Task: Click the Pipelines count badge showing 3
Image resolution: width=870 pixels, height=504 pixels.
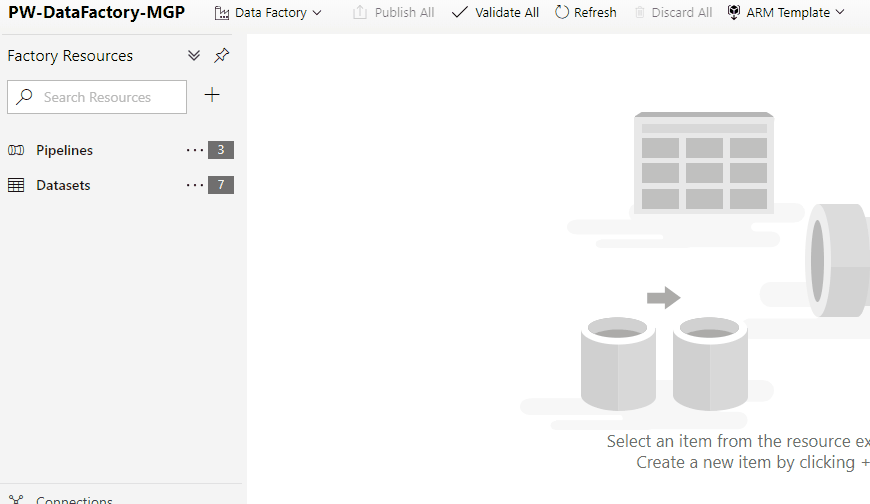Action: pos(221,151)
